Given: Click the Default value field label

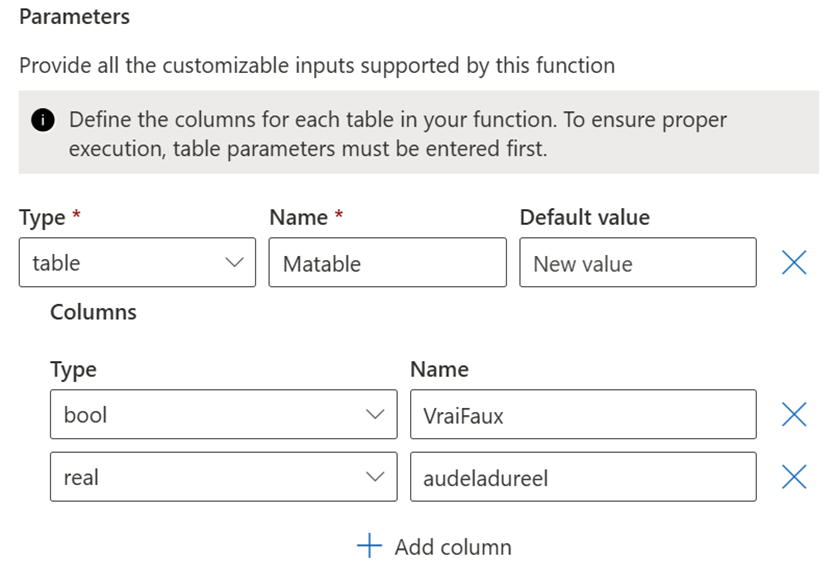Looking at the screenshot, I should [584, 217].
